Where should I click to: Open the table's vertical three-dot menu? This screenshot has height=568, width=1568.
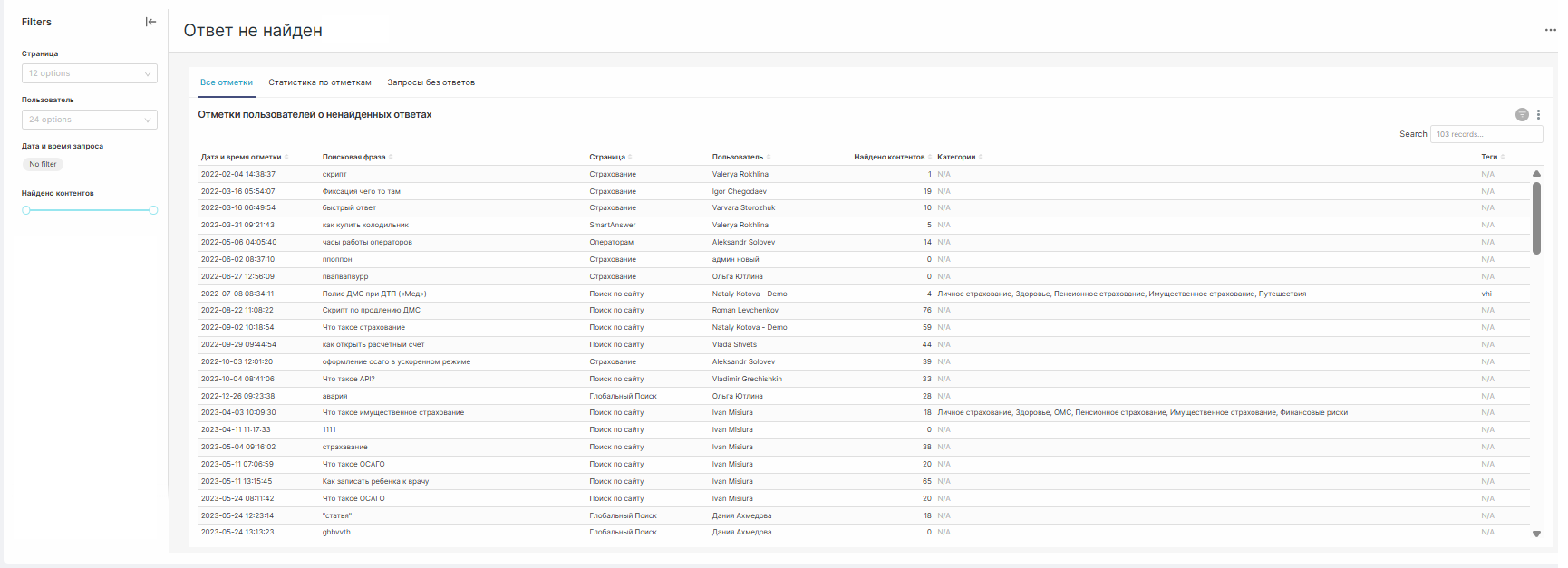[x=1538, y=115]
